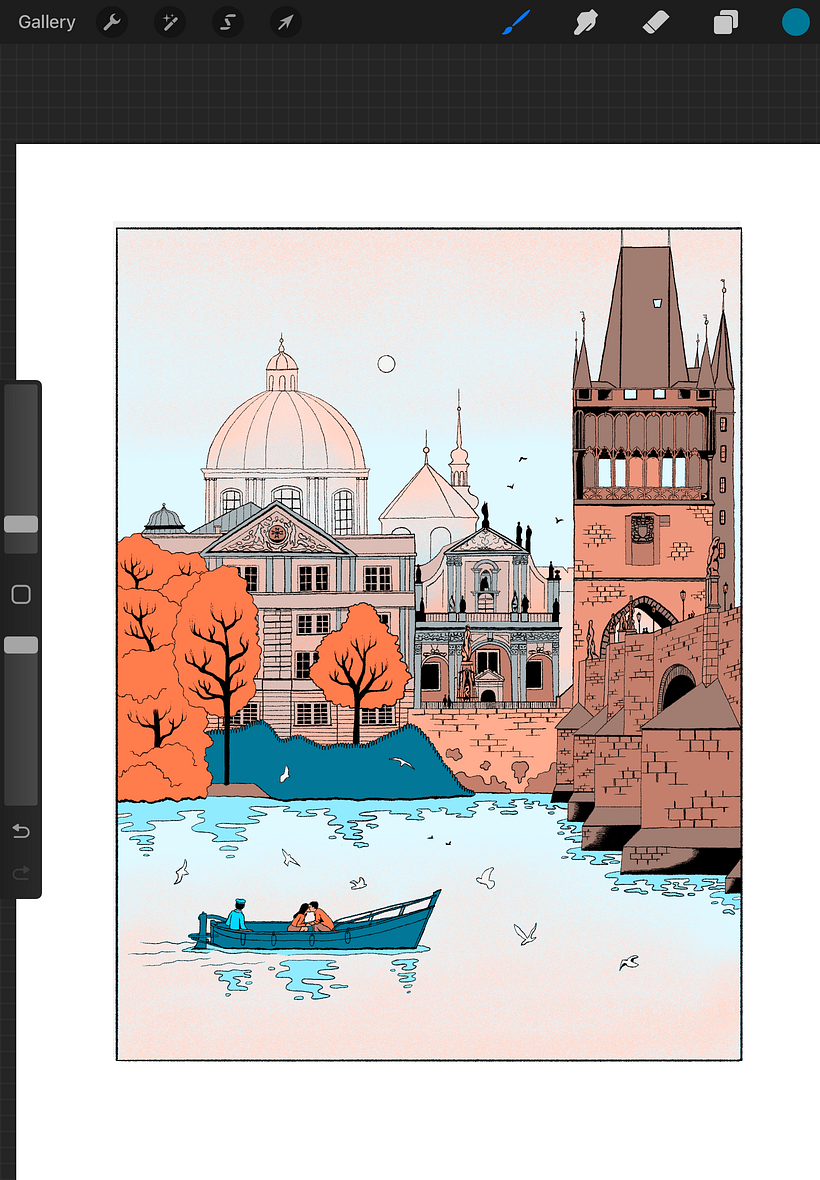This screenshot has width=820, height=1180.
Task: Click the brush opacity slider handle
Action: (21, 645)
